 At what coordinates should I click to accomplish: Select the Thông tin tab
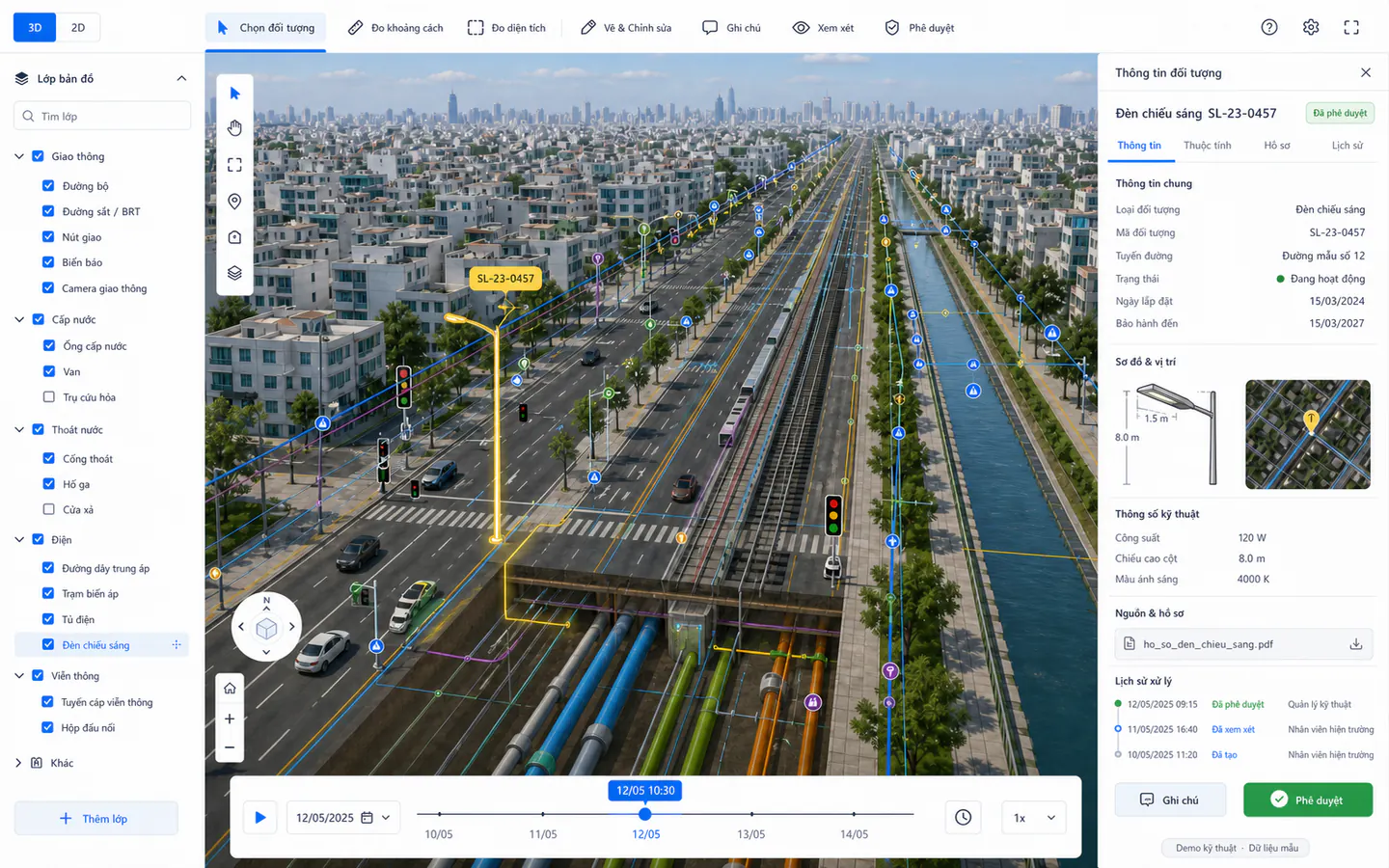[x=1139, y=146]
